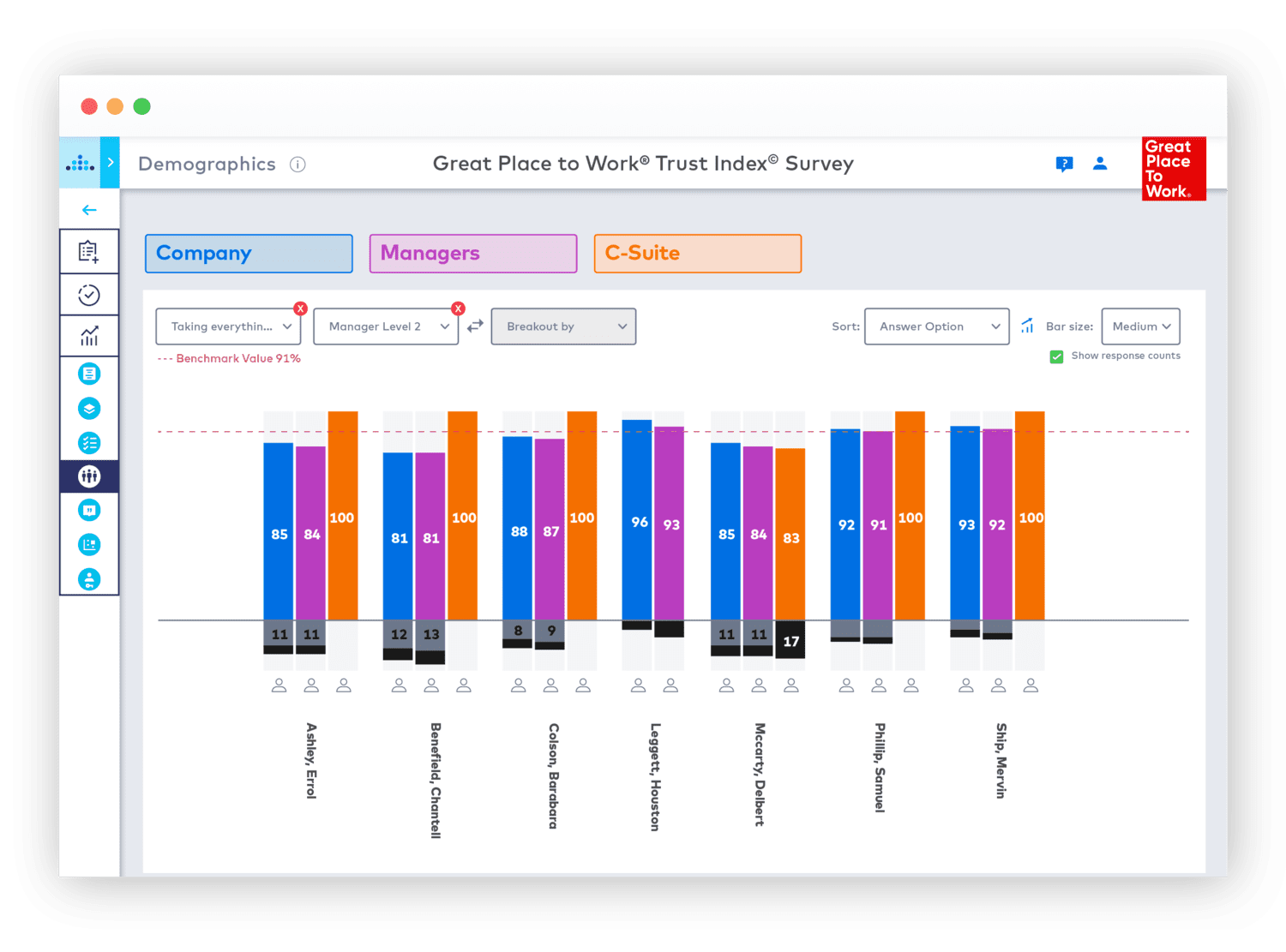This screenshot has width=1286, height=952.
Task: Open the user key access sidebar icon
Action: [x=89, y=579]
